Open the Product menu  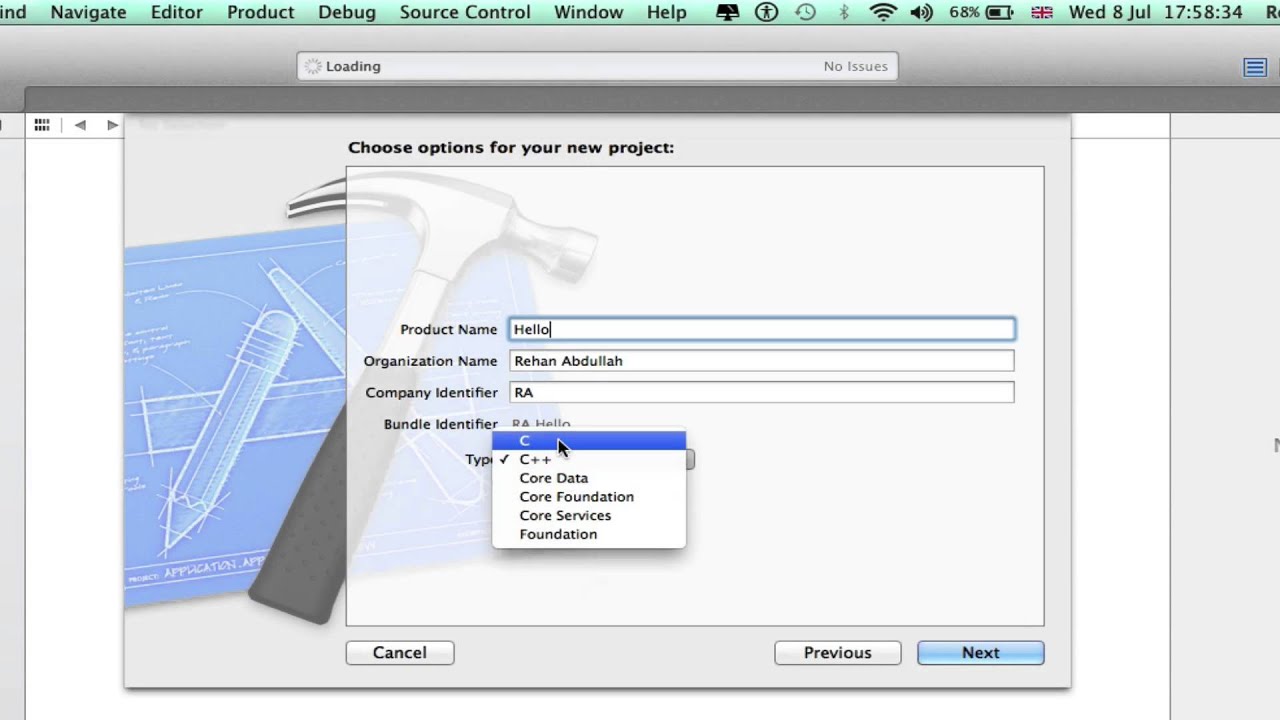(260, 12)
